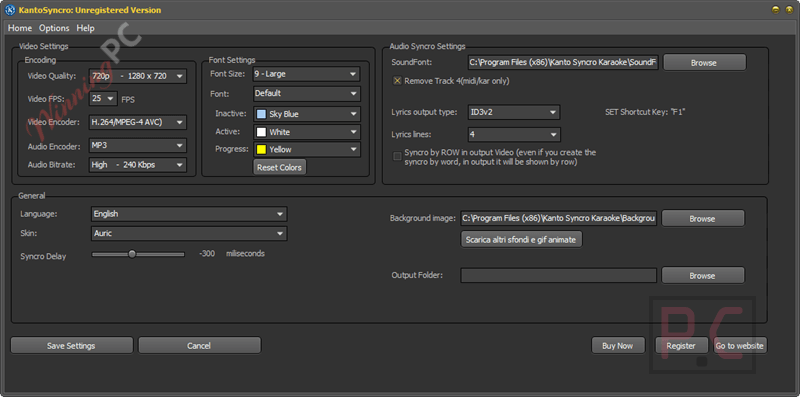Enable Syncro by ROW checkbox
Screen dimensions: 800x397
point(397,157)
